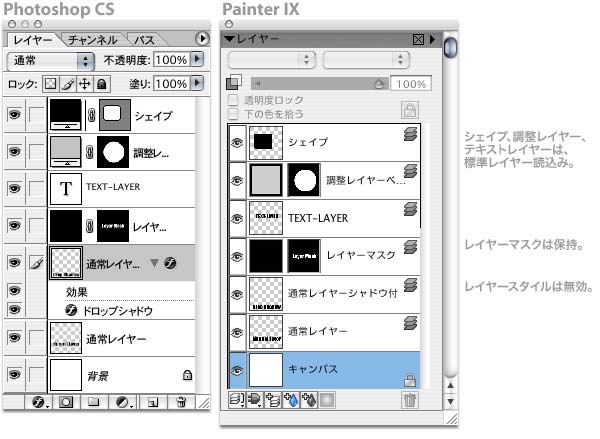The height and width of the screenshot is (439, 600).
Task: Toggle the 下の色を拾う checkbox
Action: tap(234, 114)
